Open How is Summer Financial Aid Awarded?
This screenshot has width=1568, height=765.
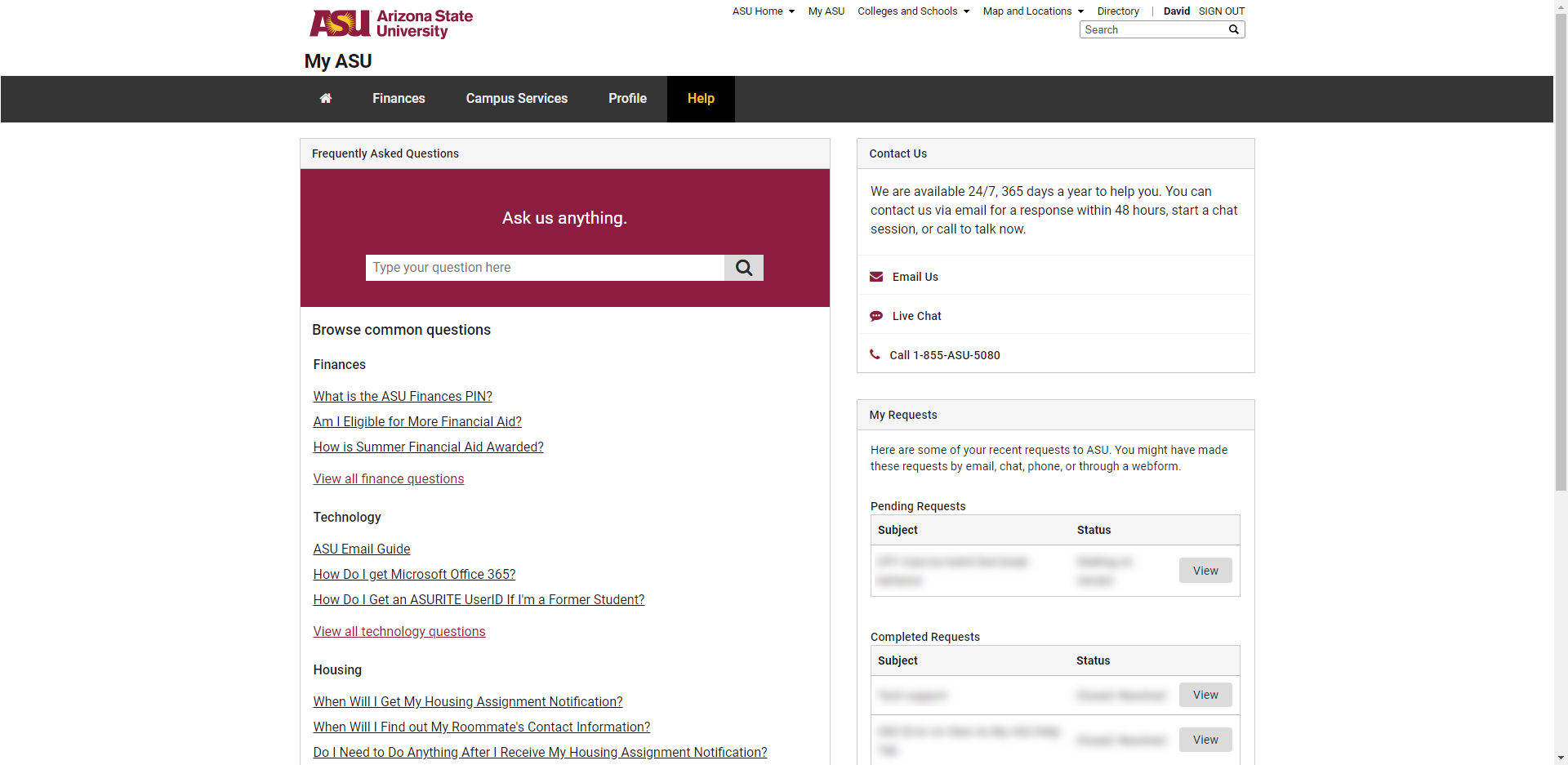pos(428,447)
